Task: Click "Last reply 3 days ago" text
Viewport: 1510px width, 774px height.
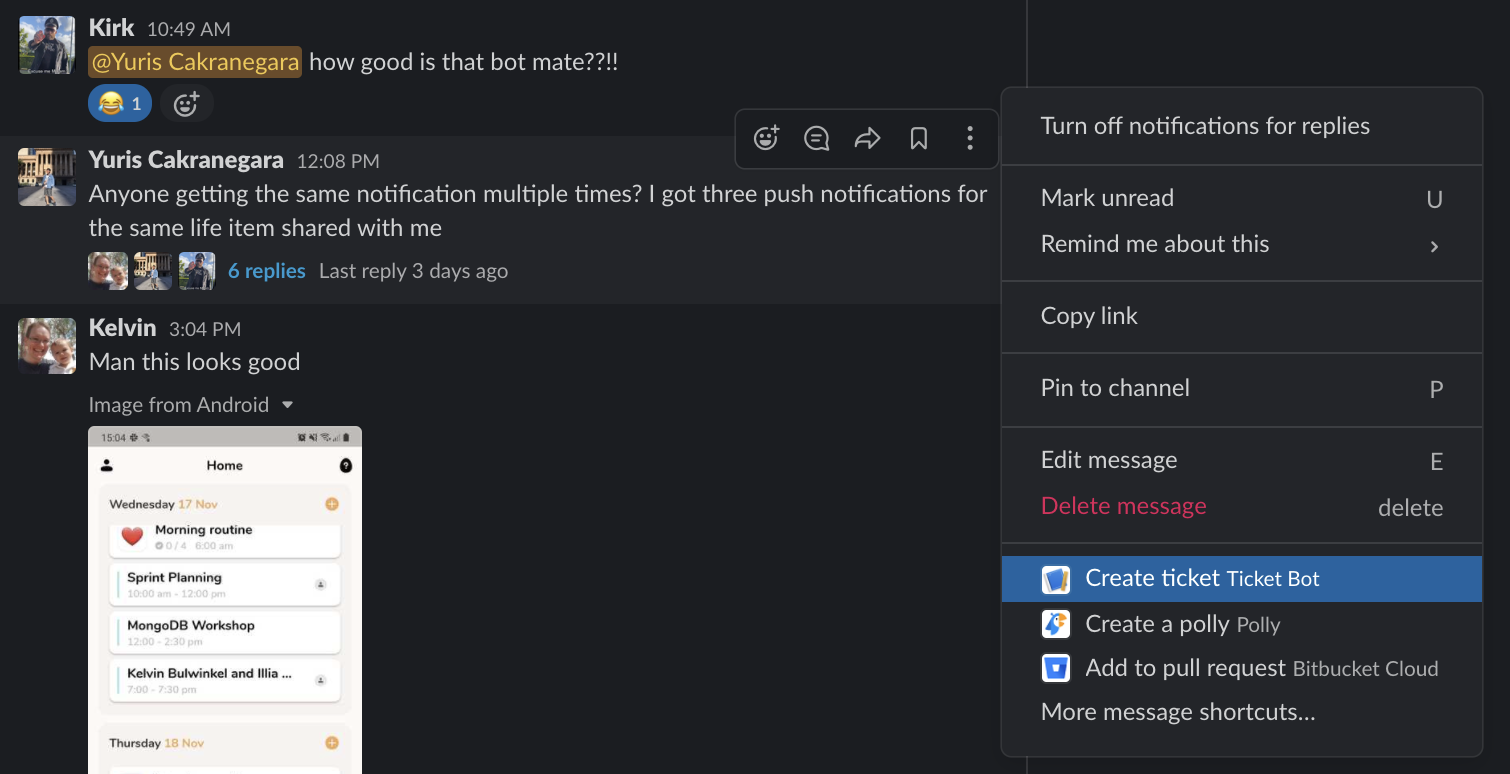Action: coord(413,271)
